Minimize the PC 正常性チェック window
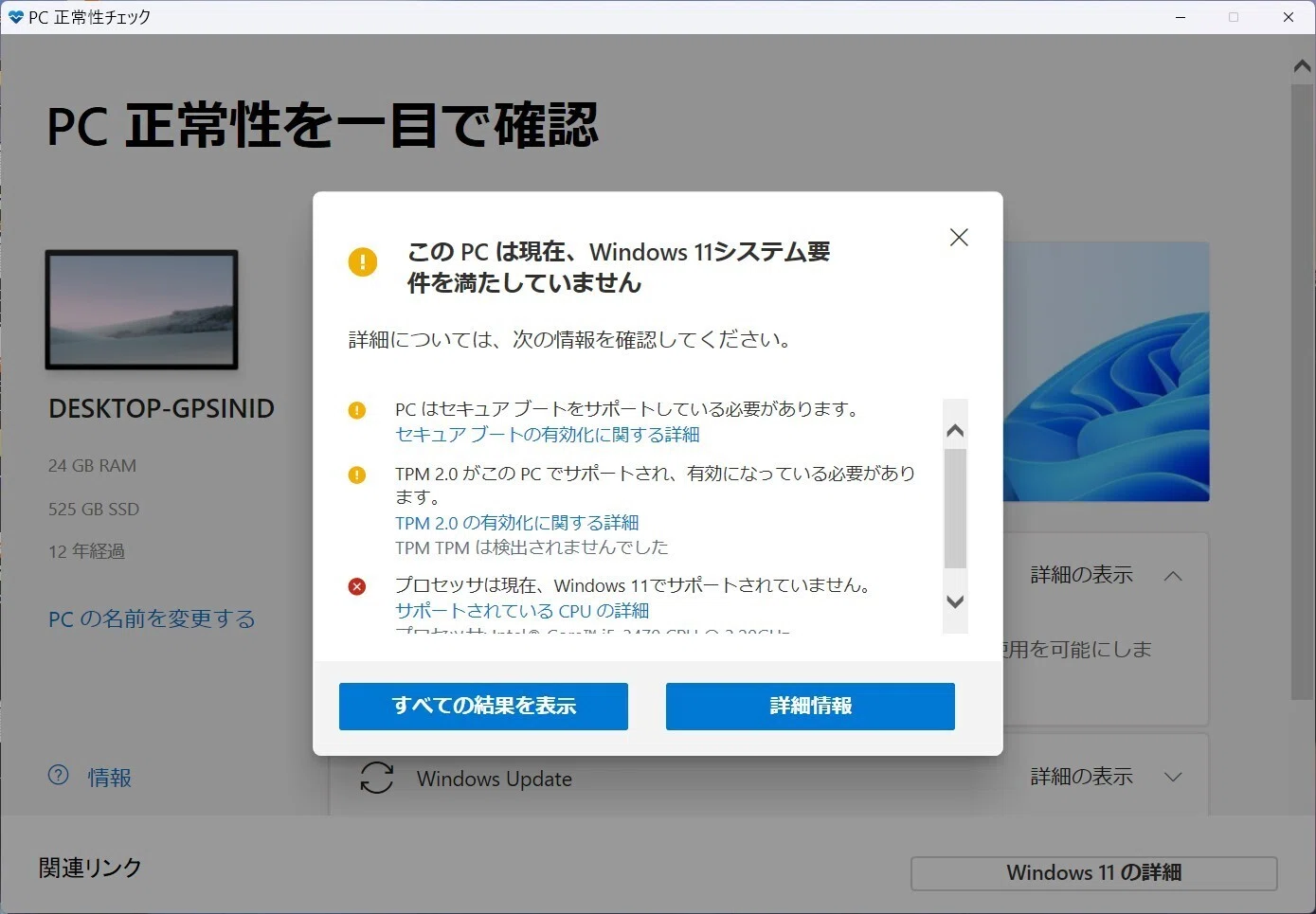 (1181, 17)
